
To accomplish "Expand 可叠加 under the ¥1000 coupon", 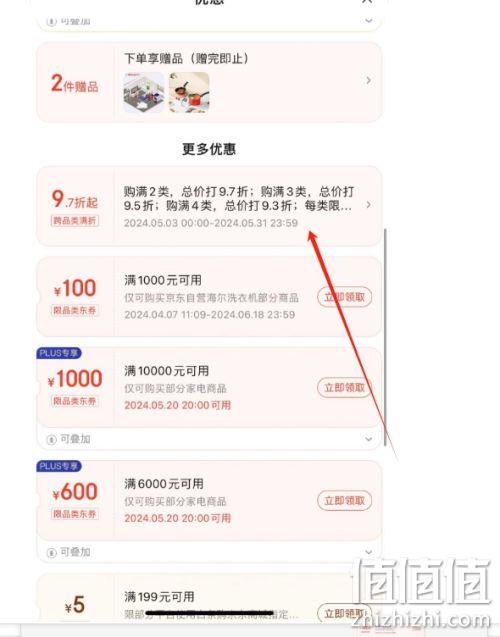I will pyautogui.click(x=368, y=439).
